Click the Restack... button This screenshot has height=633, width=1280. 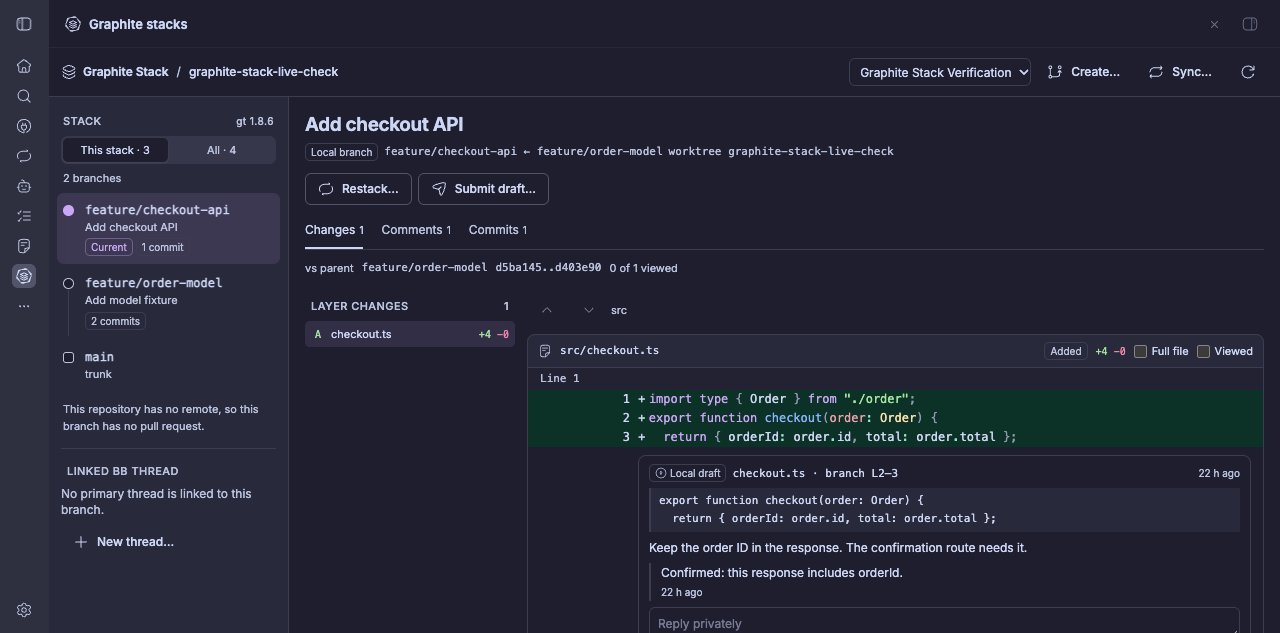tap(358, 189)
